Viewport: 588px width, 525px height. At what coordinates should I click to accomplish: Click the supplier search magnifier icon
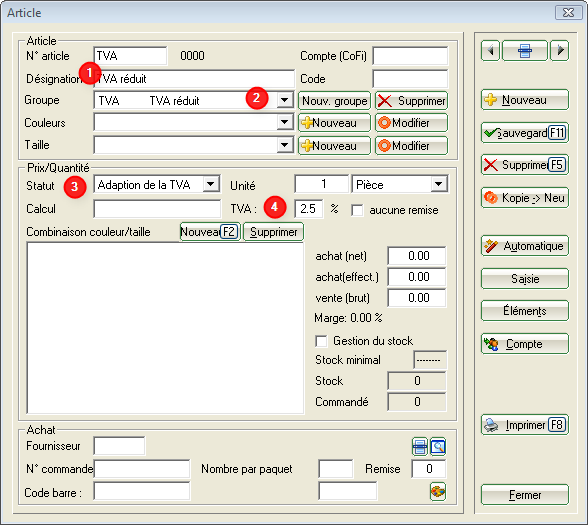pos(438,447)
